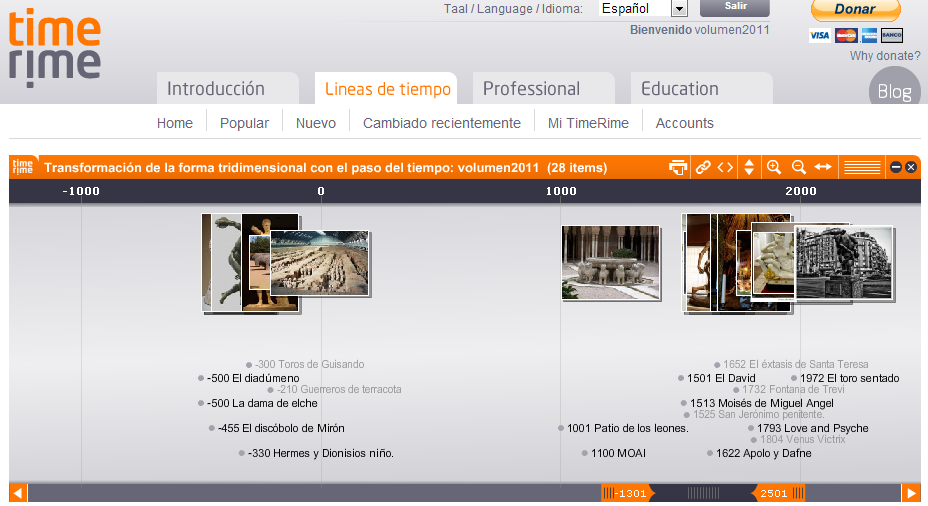Click the Español language field

tap(634, 9)
